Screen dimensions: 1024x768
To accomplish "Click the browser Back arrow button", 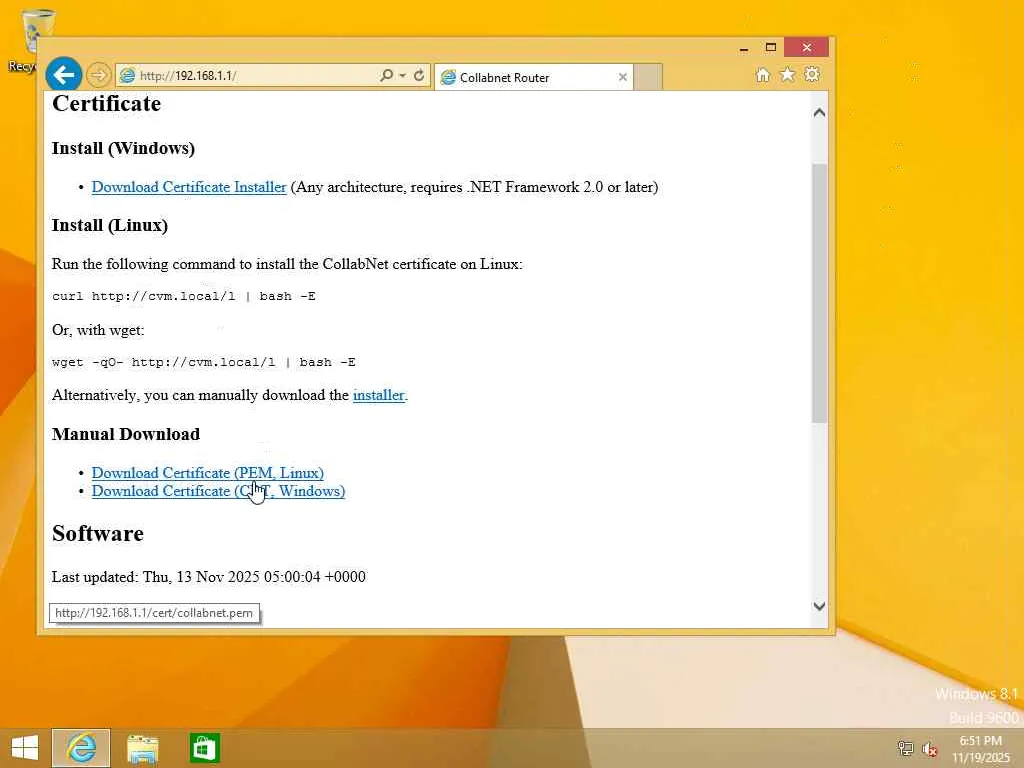I will (63, 75).
